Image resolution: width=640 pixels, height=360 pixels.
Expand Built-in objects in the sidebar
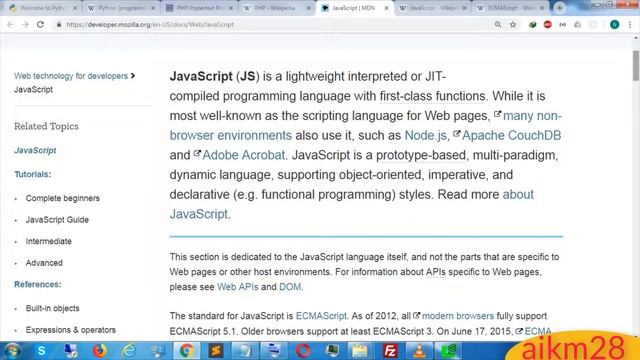(52, 308)
